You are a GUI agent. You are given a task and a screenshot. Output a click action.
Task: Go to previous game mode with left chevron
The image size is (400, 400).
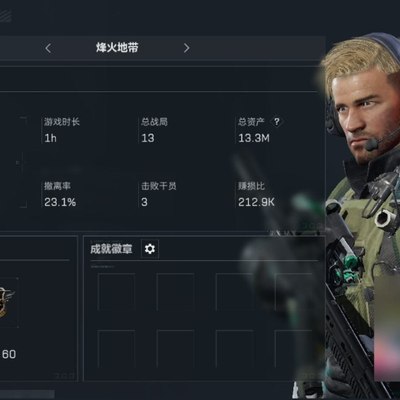point(48,48)
